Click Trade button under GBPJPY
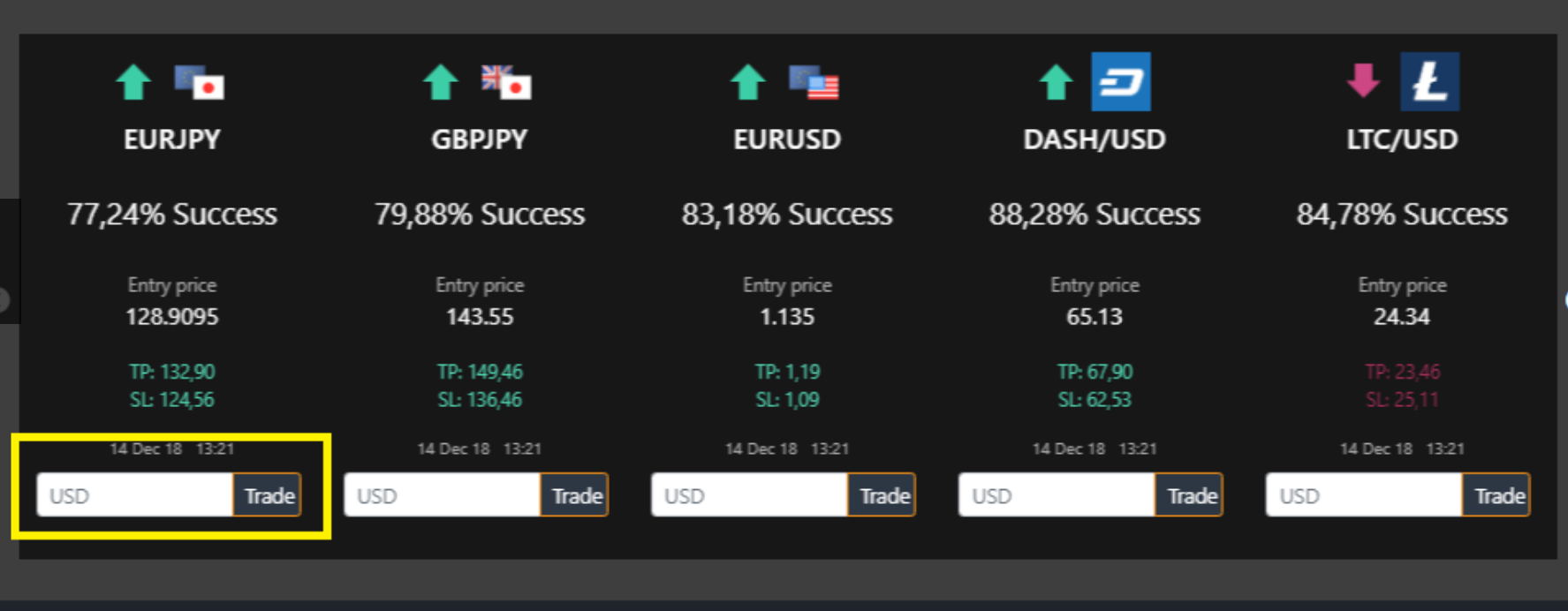 575,495
